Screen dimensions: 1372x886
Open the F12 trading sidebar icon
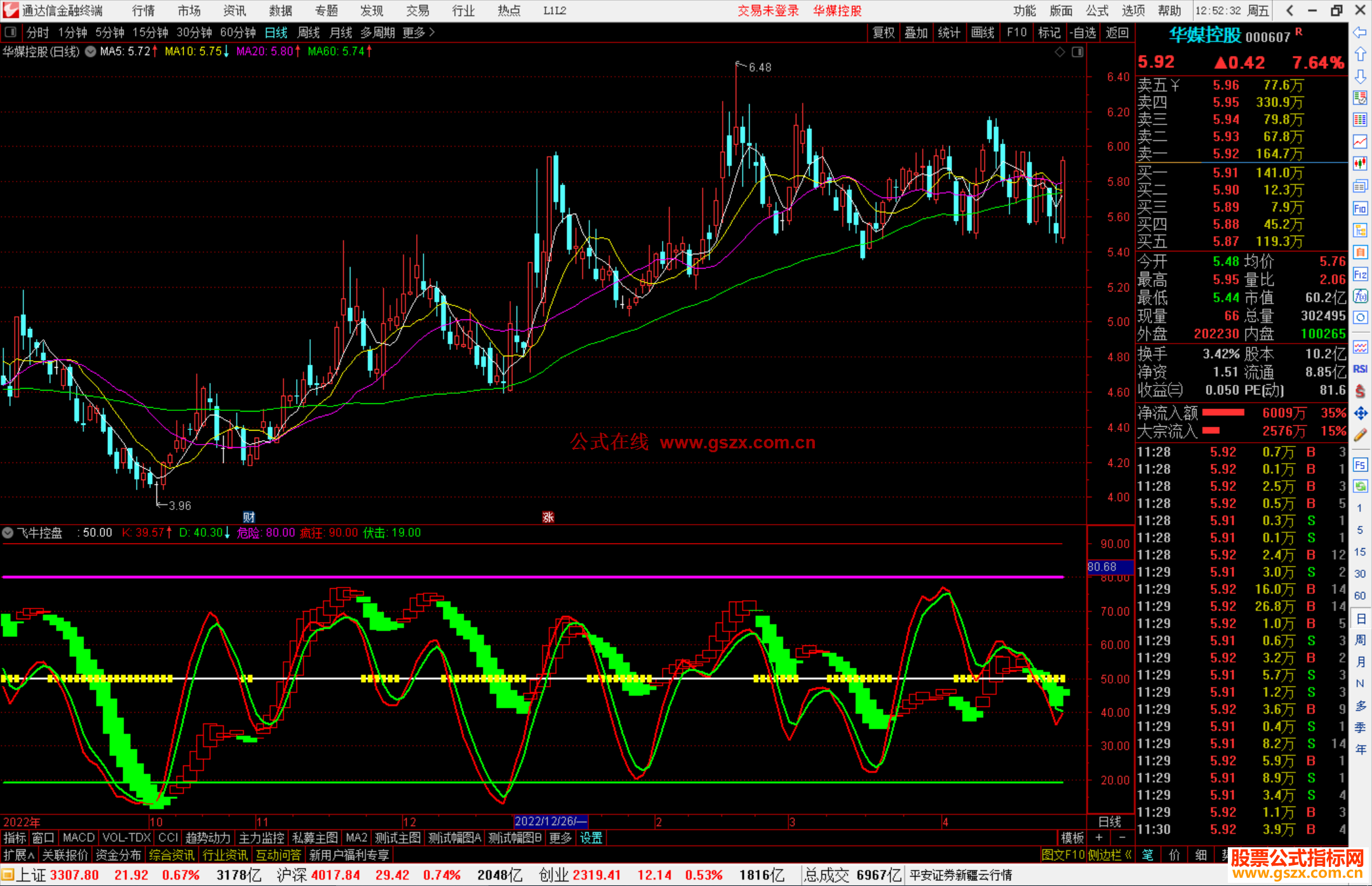coord(1360,274)
